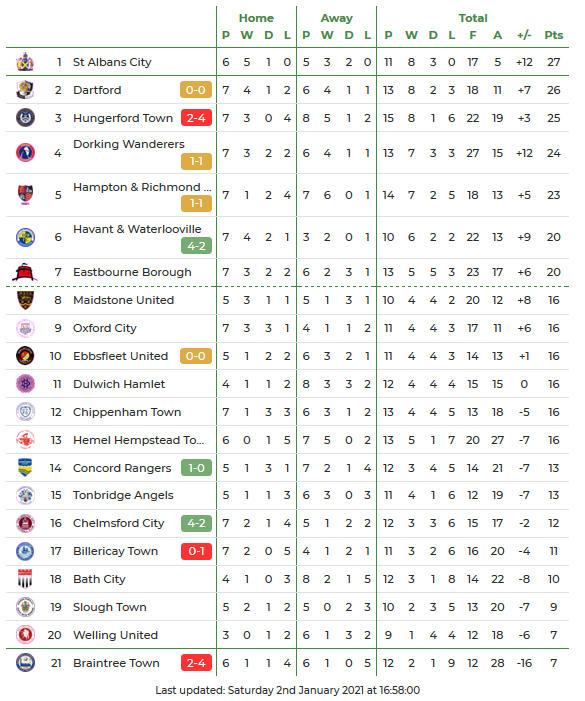The width and height of the screenshot is (585, 701).
Task: Click the Dartford club crest
Action: (25, 90)
